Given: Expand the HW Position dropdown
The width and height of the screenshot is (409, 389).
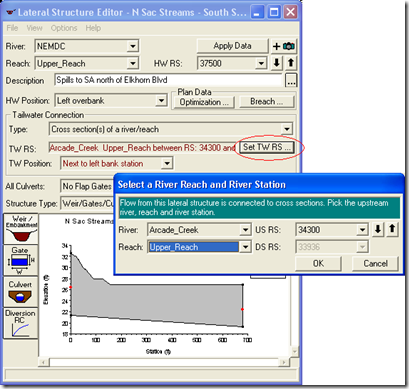Looking at the screenshot, I should (161, 100).
